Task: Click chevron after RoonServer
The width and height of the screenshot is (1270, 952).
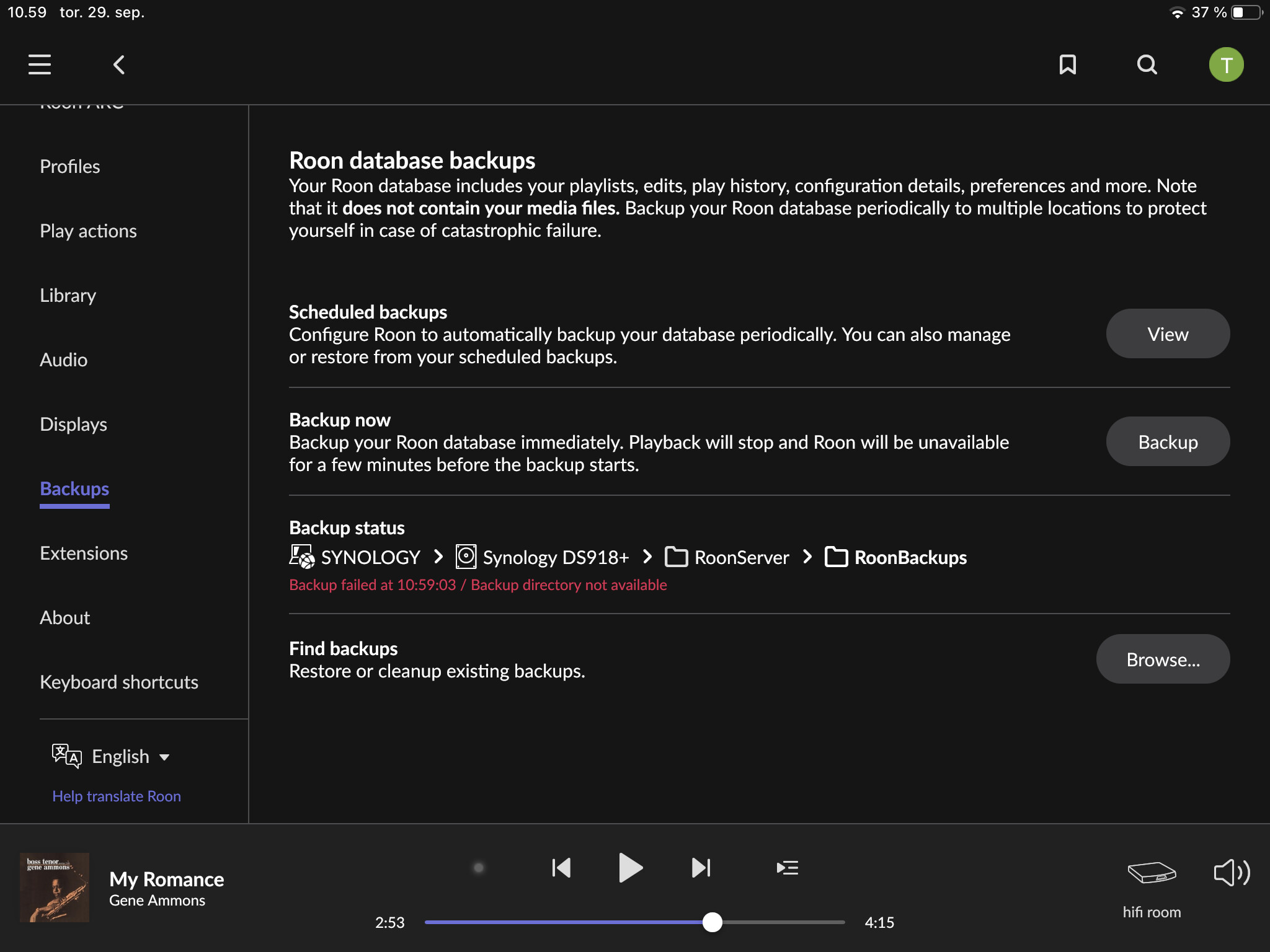Action: tap(807, 557)
